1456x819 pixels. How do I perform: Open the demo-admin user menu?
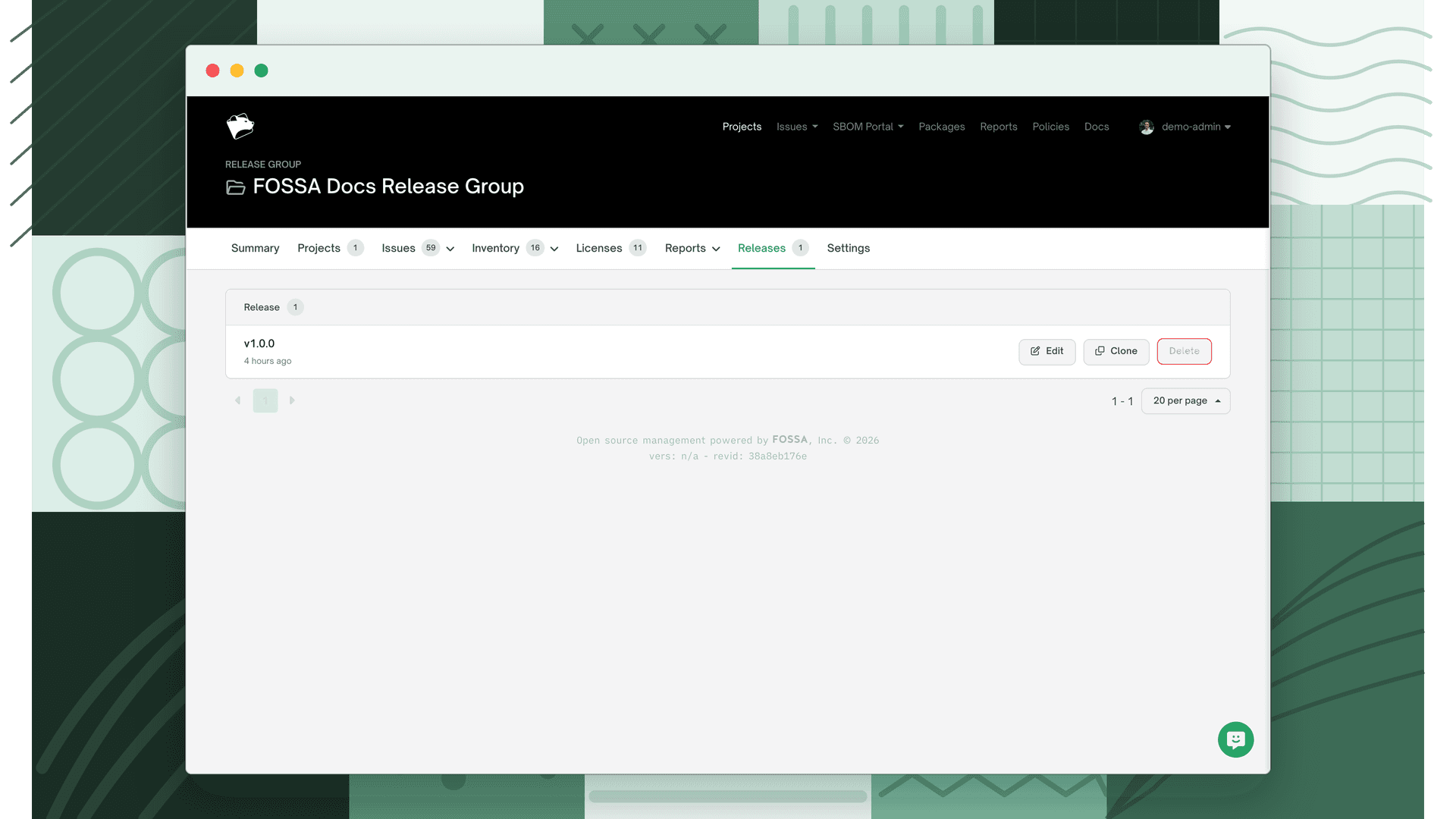[x=1185, y=127]
